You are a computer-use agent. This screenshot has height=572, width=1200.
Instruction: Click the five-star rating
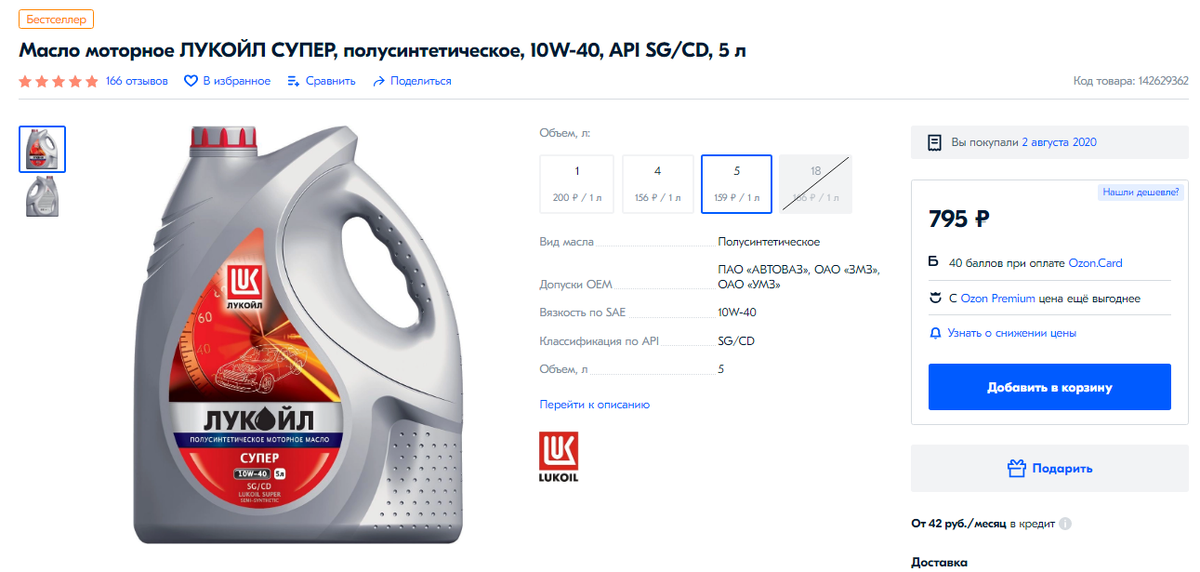point(59,81)
